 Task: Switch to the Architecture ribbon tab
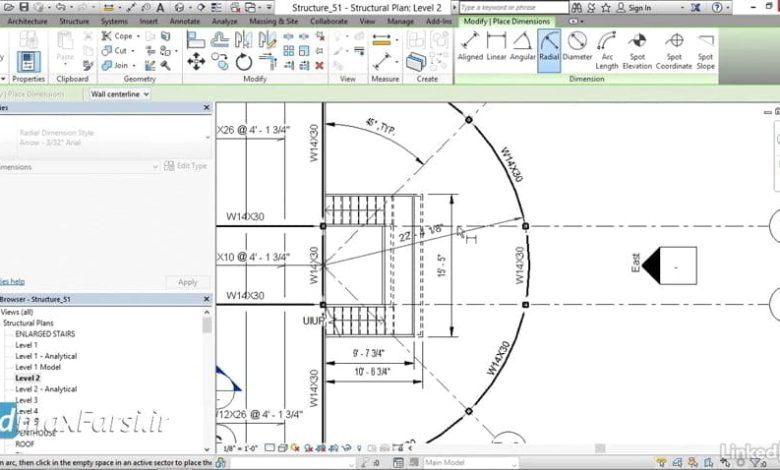coord(27,21)
